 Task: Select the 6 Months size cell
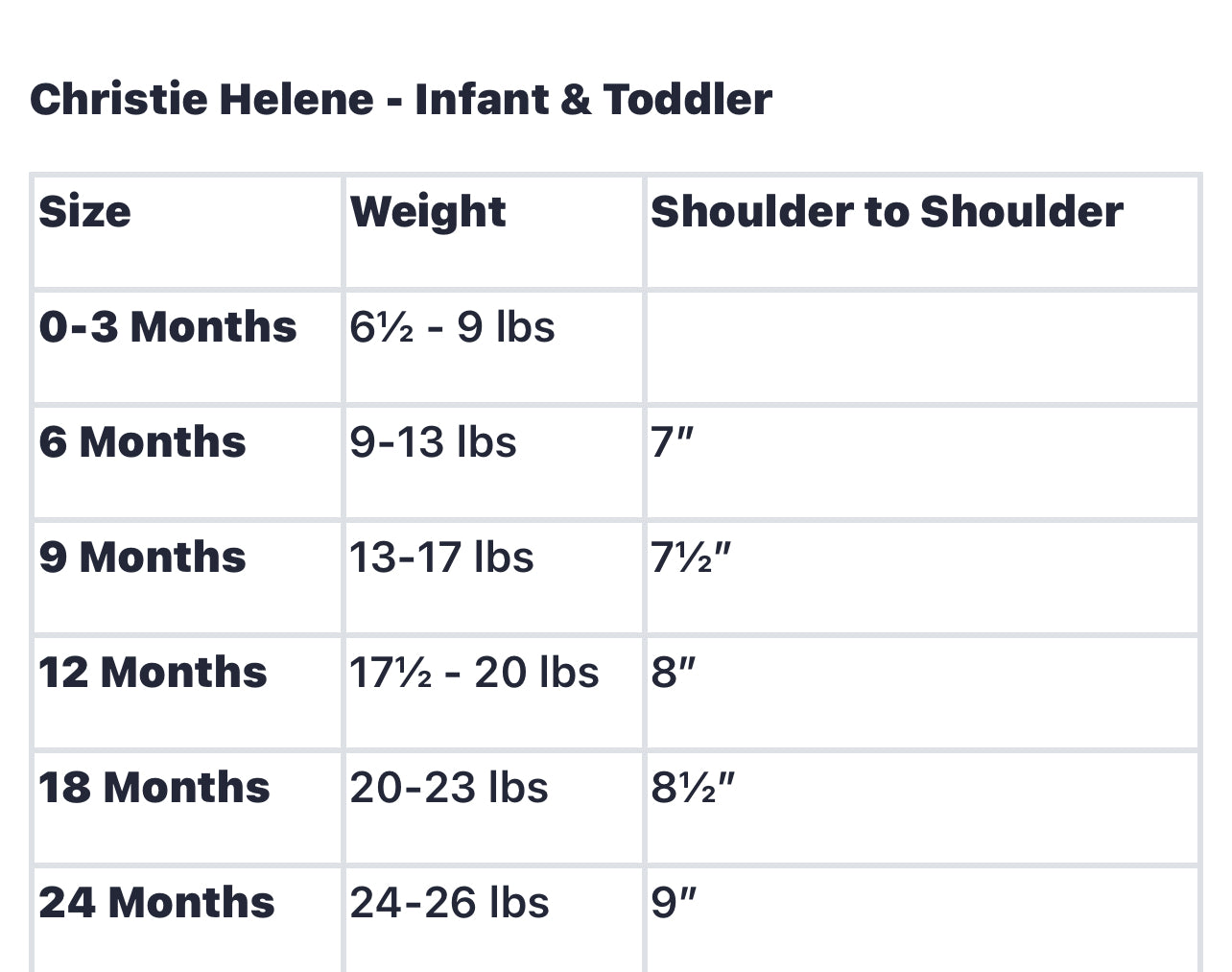click(143, 442)
